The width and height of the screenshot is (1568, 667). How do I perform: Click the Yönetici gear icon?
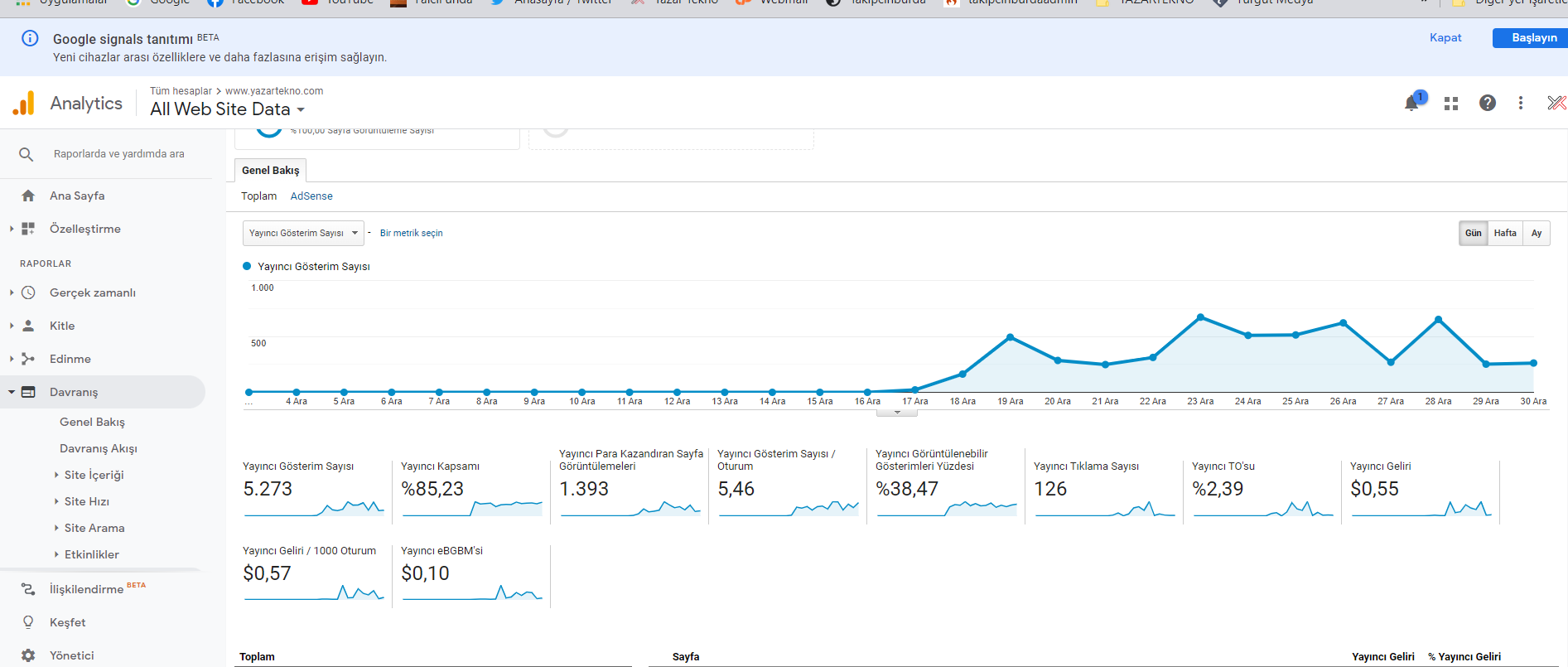(28, 655)
